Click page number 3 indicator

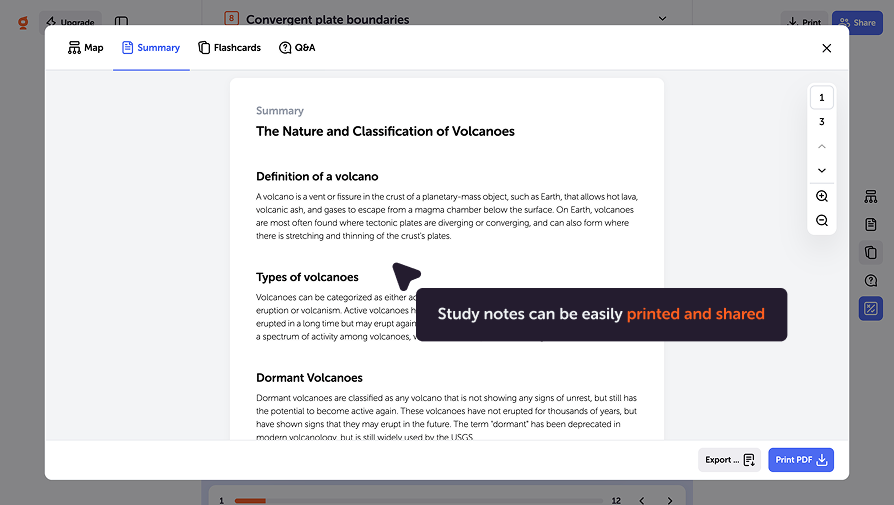pos(822,121)
